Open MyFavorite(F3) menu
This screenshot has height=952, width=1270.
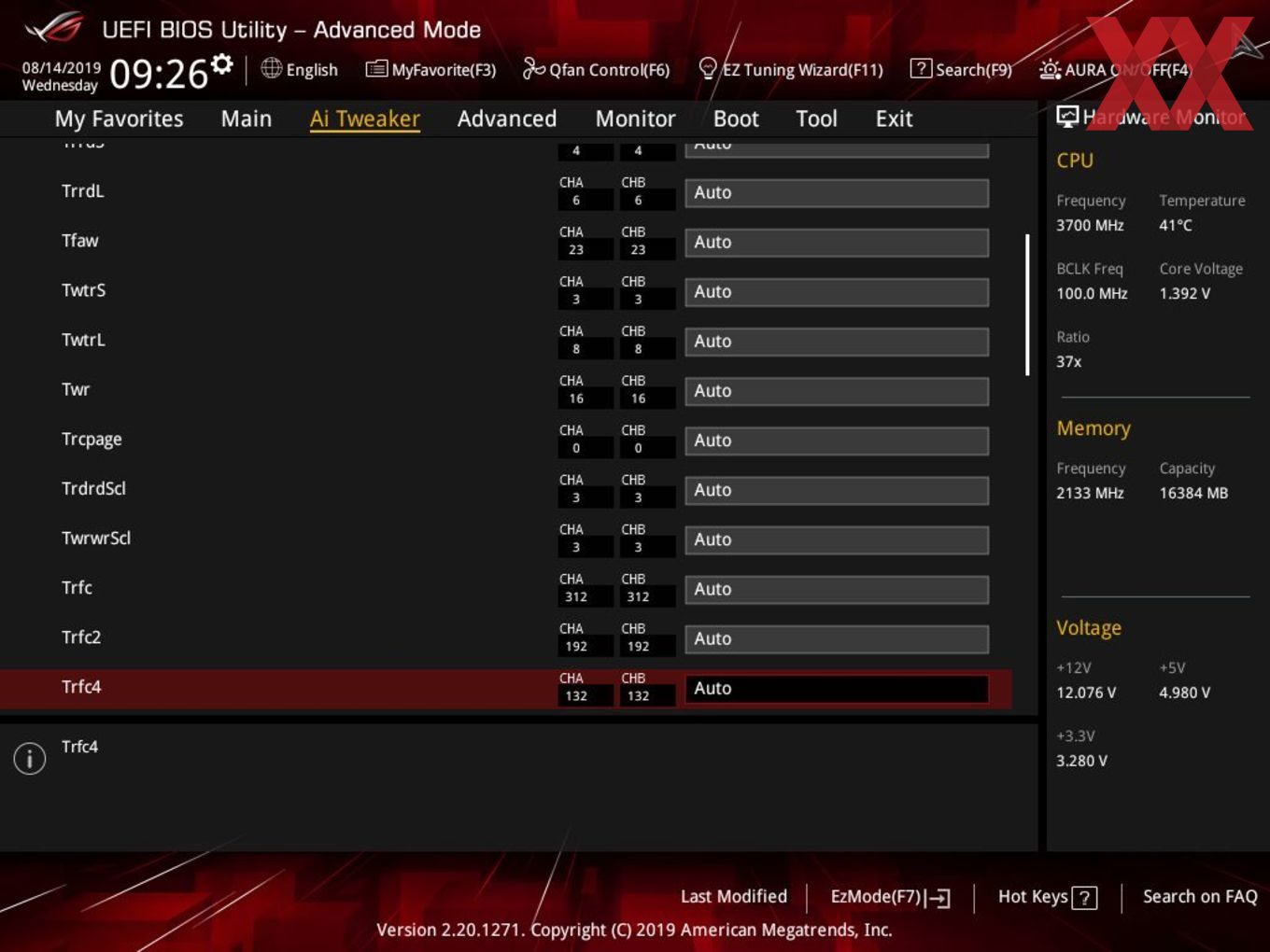point(444,70)
